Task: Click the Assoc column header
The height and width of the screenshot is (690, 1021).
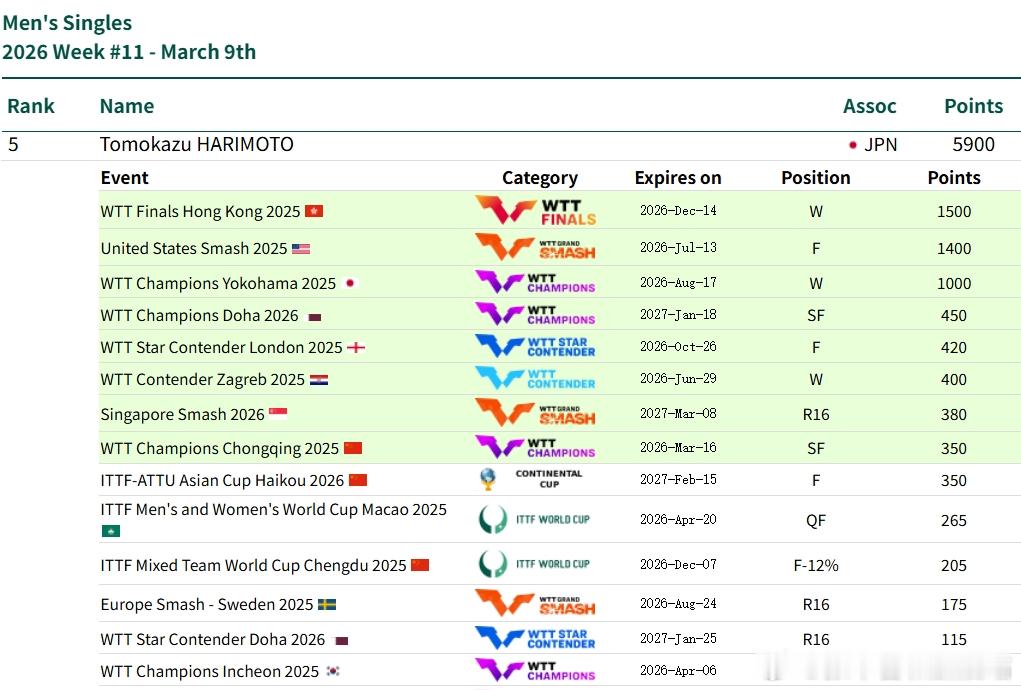Action: click(869, 106)
